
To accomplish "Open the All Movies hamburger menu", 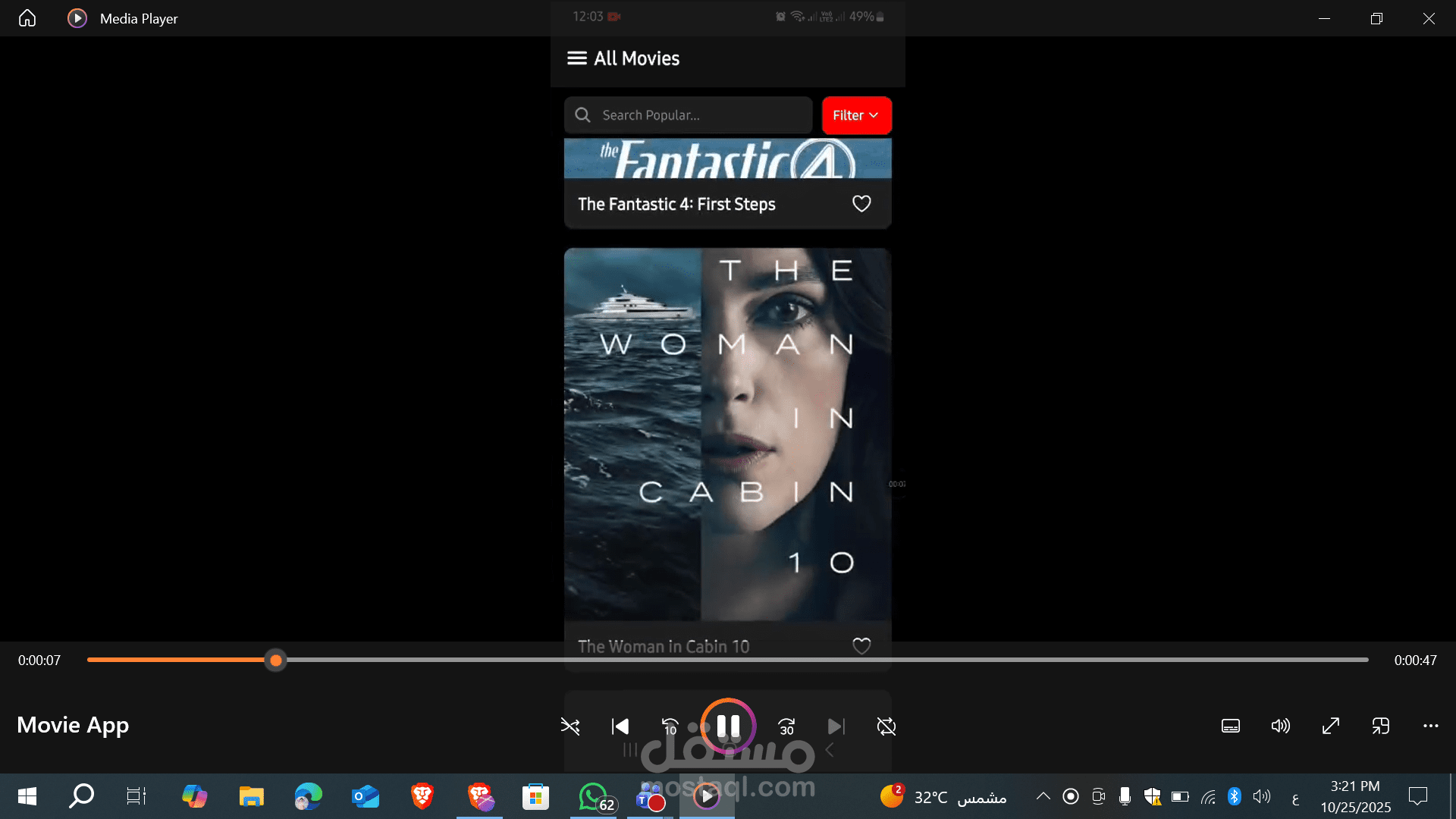I will click(577, 58).
